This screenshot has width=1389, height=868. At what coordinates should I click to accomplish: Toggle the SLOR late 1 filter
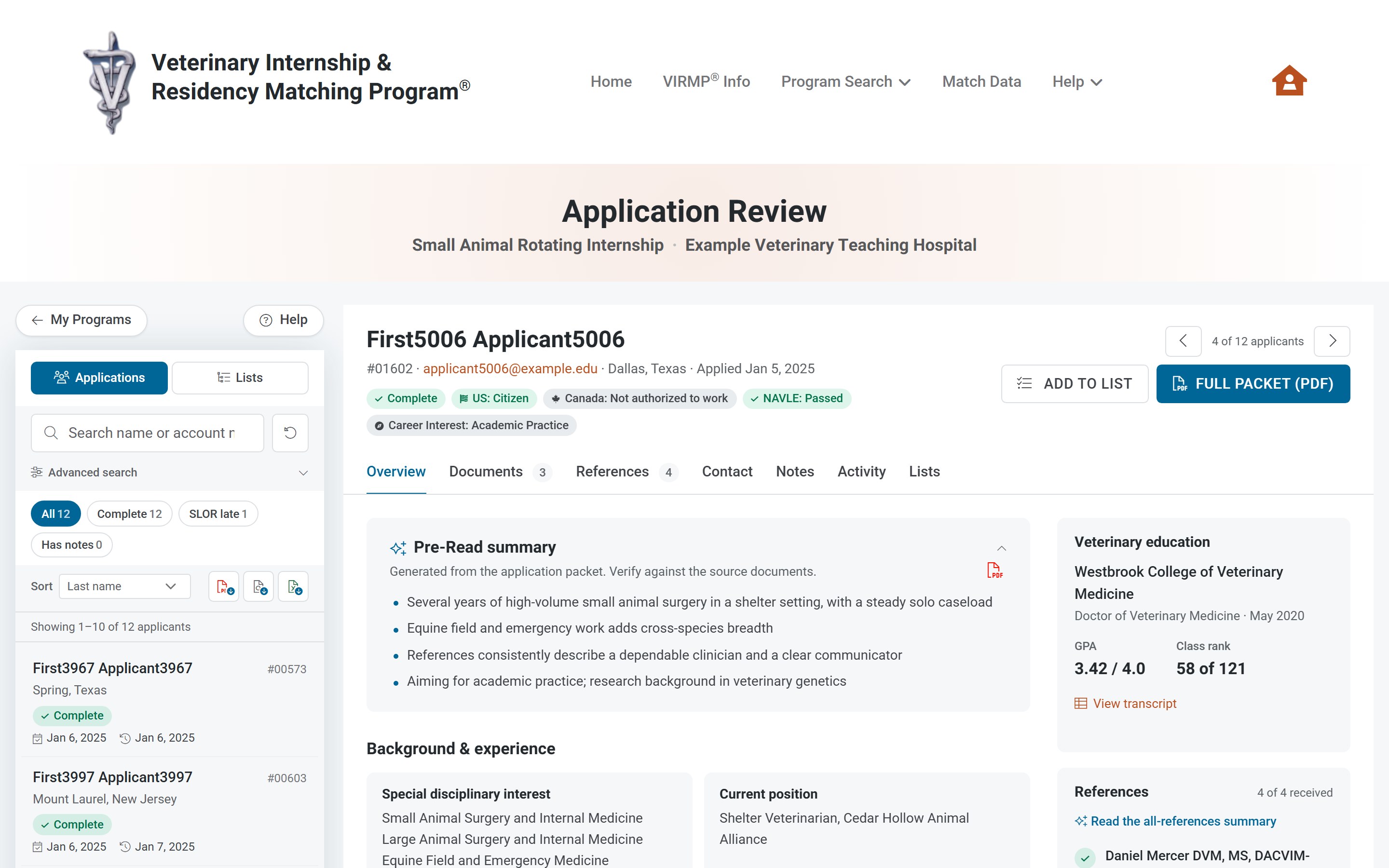pos(218,514)
